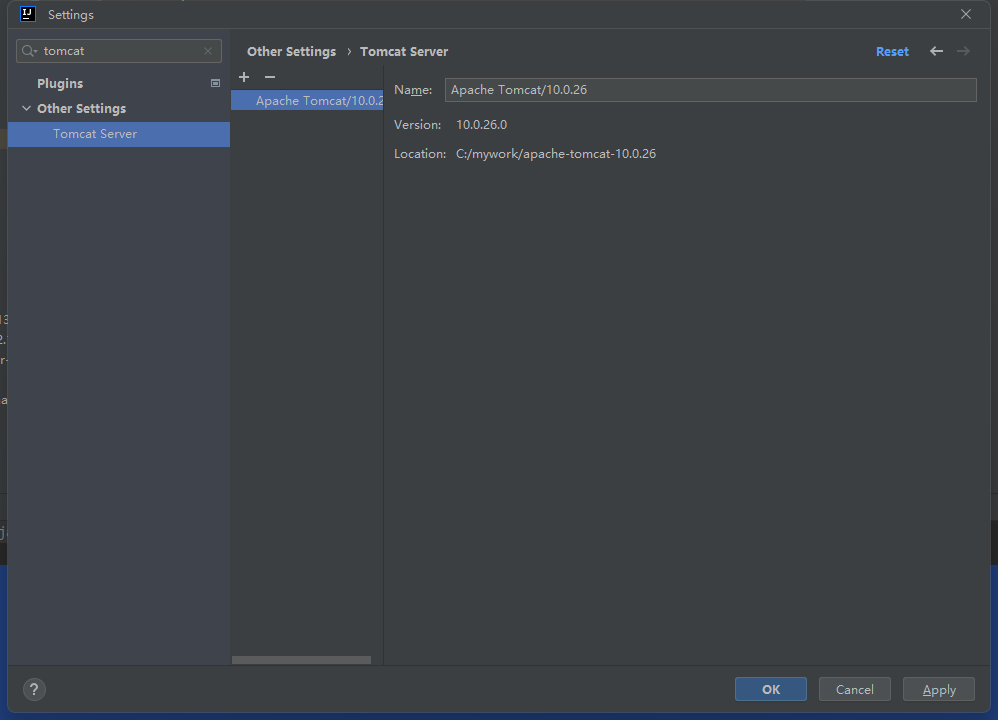
Task: Collapse the Other Settings tree node
Action: pyautogui.click(x=27, y=108)
